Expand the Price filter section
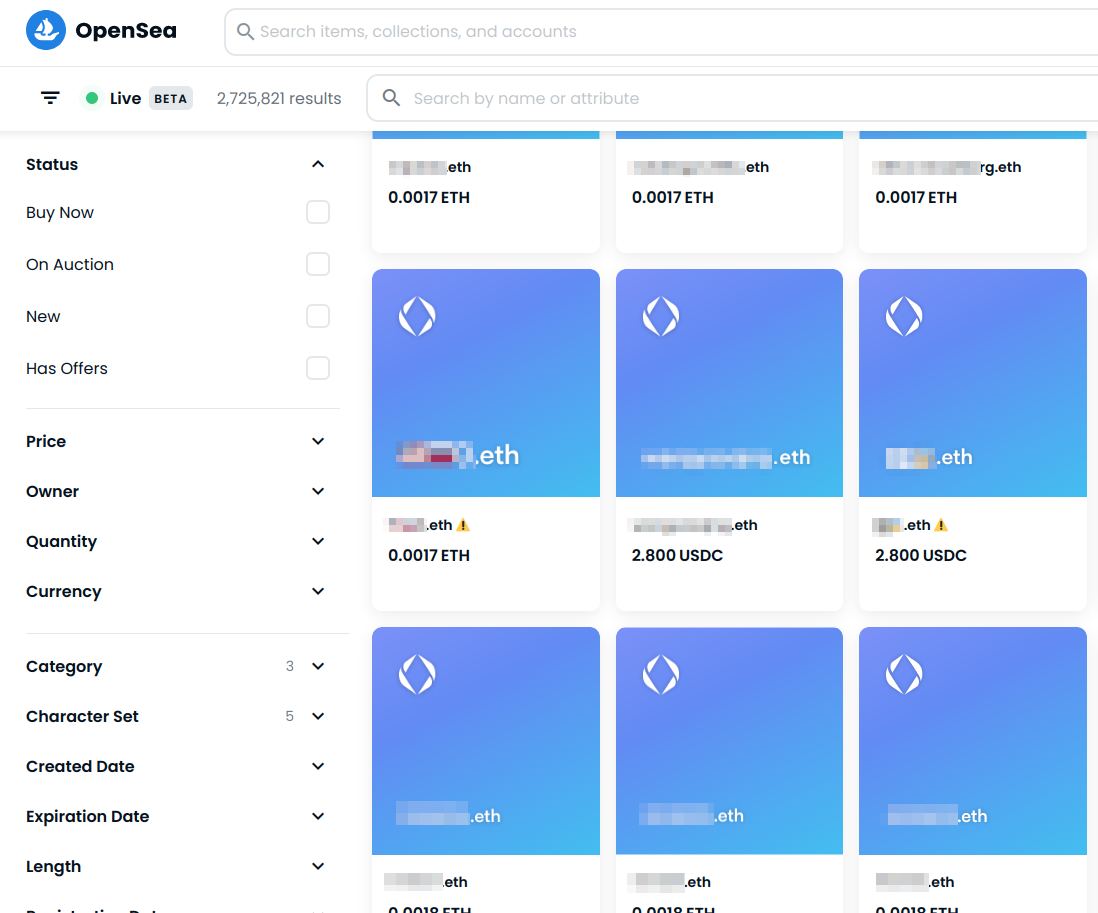1098x913 pixels. point(318,441)
